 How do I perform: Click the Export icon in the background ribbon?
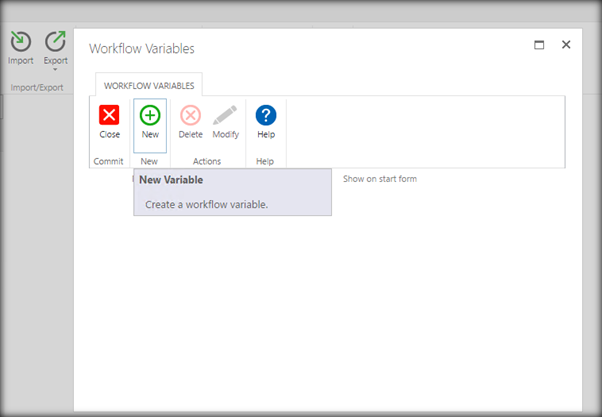pyautogui.click(x=56, y=41)
